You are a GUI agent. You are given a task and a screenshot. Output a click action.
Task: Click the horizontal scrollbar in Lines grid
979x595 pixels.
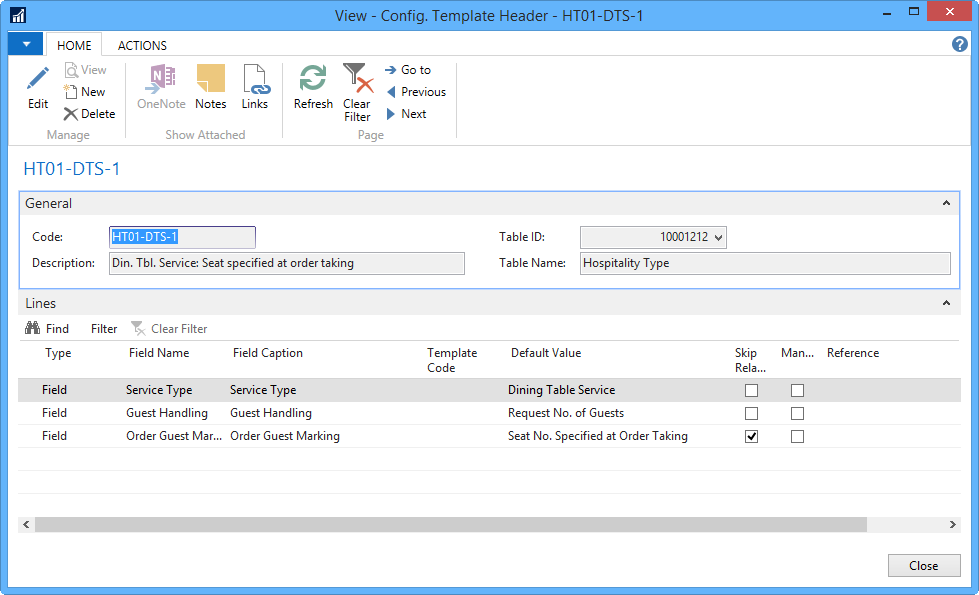[450, 525]
